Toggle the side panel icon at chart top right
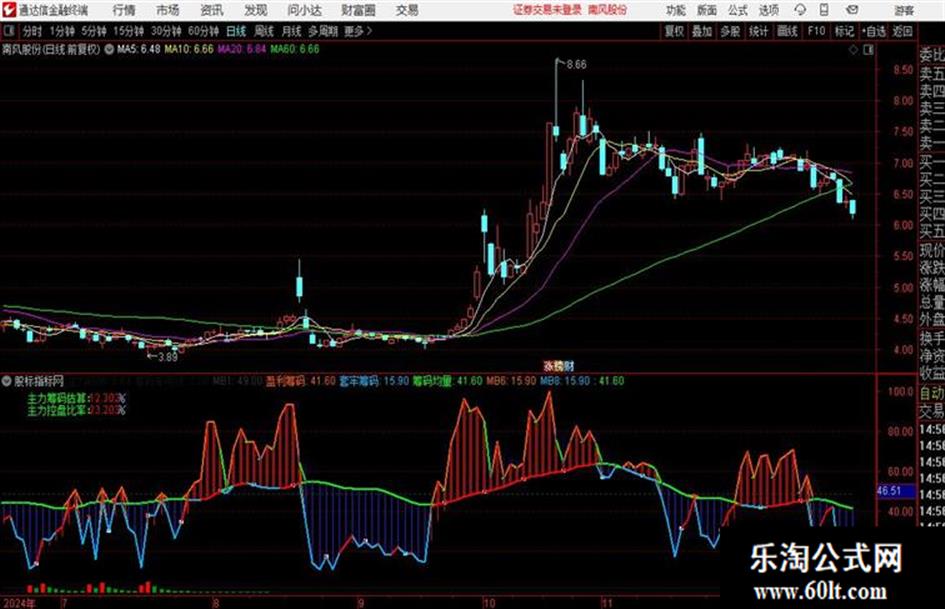Image resolution: width=945 pixels, height=609 pixels. click(x=868, y=50)
